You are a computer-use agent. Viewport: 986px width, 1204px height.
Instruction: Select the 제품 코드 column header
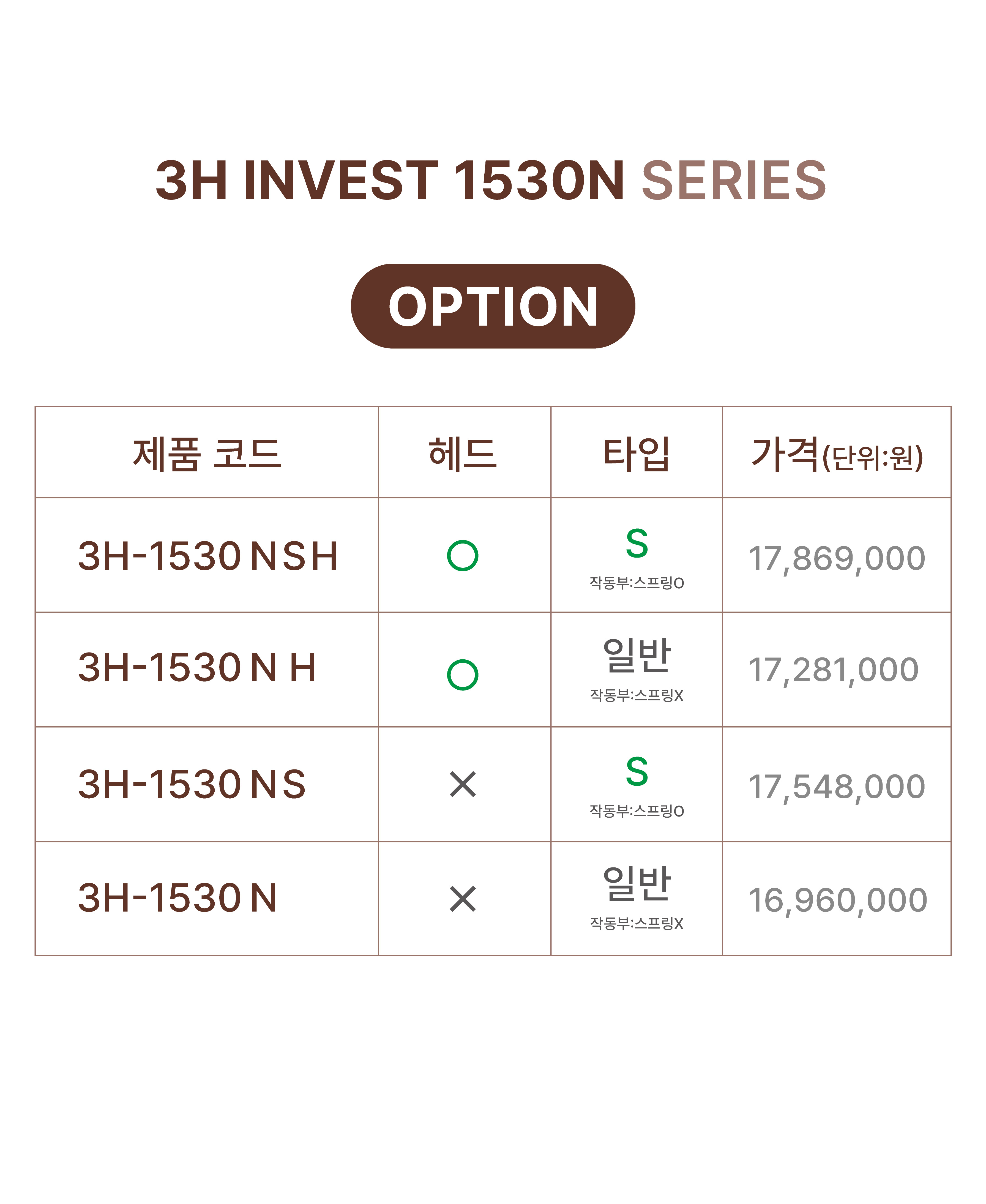pos(207,454)
